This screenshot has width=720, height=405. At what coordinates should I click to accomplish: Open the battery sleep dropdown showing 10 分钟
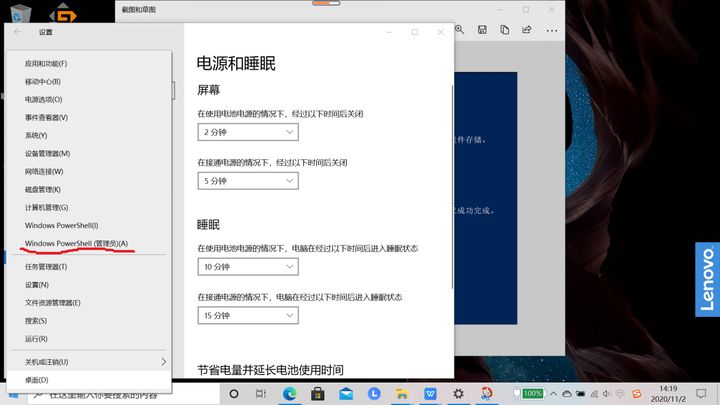tap(248, 267)
